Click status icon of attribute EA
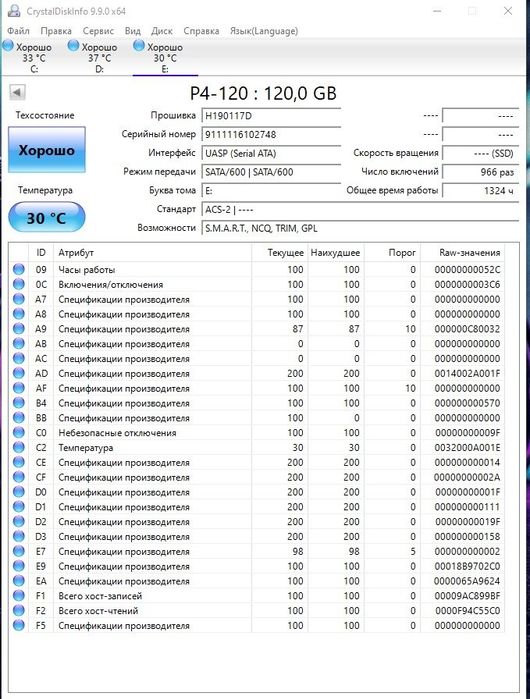The image size is (530, 699). click(19, 580)
